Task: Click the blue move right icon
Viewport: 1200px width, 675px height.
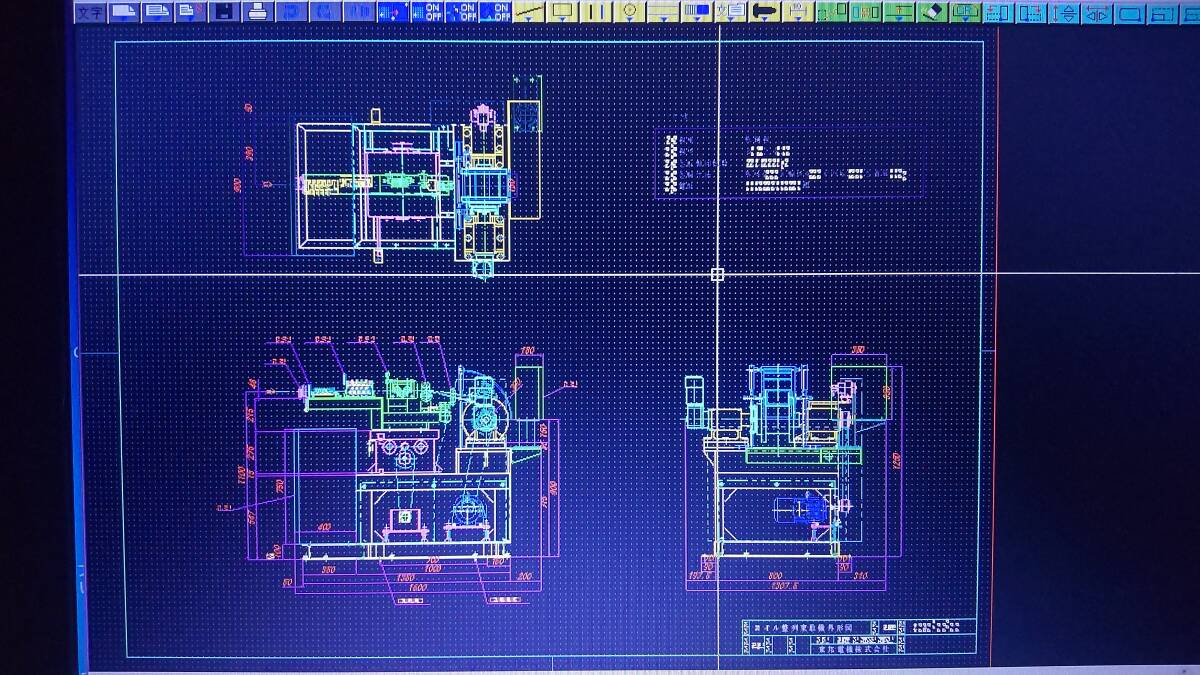Action: (x=1032, y=12)
